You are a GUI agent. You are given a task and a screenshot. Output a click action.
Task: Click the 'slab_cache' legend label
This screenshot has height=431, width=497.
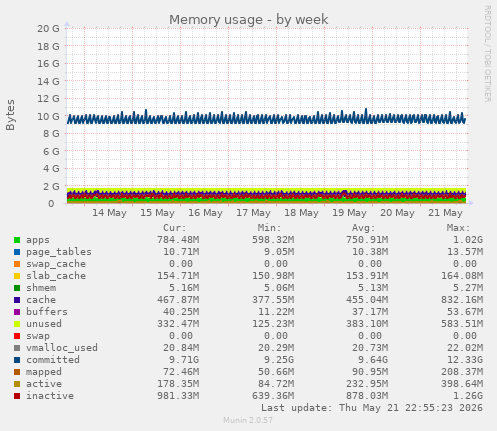[x=56, y=276]
